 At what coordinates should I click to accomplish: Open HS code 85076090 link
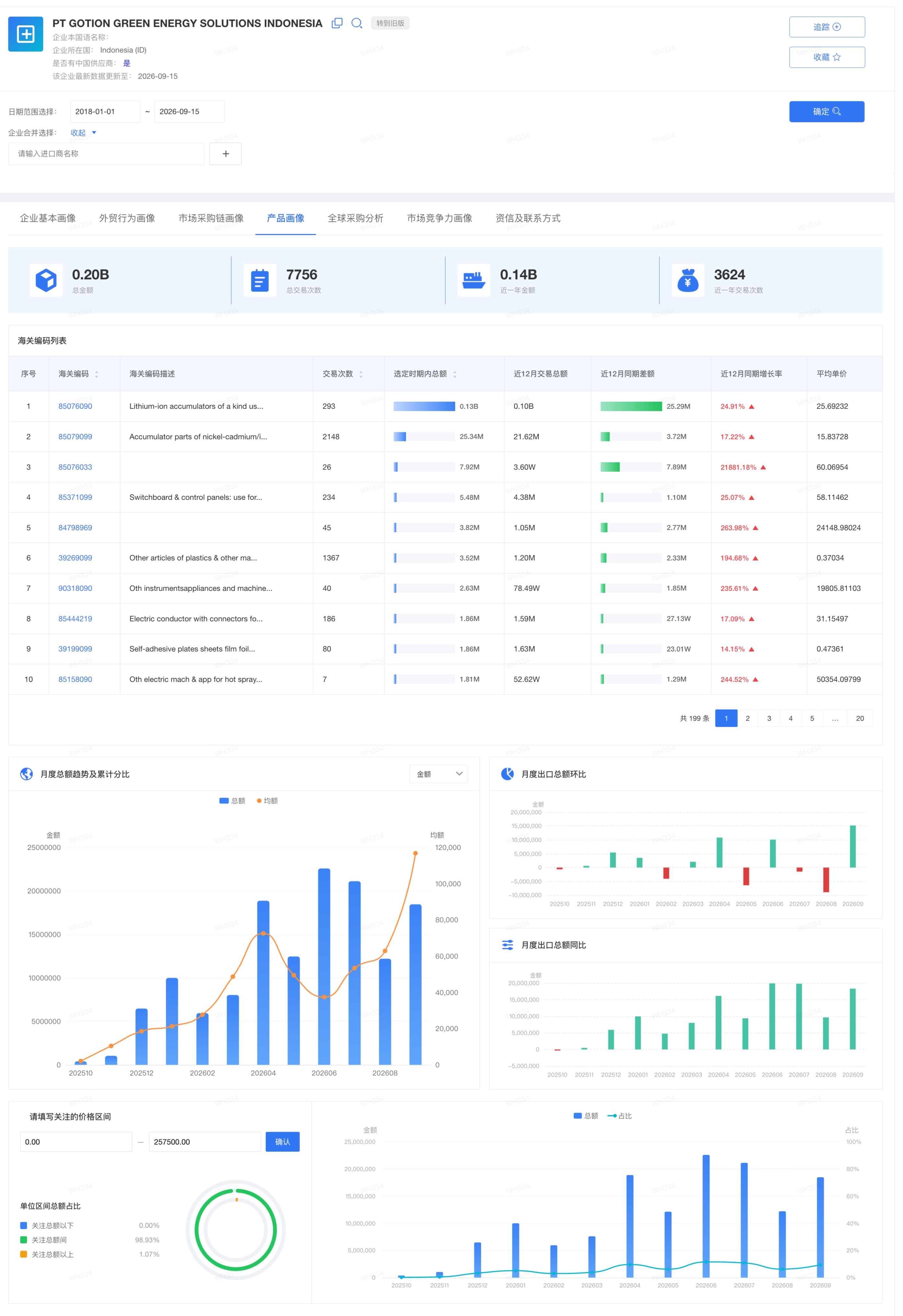tap(75, 407)
